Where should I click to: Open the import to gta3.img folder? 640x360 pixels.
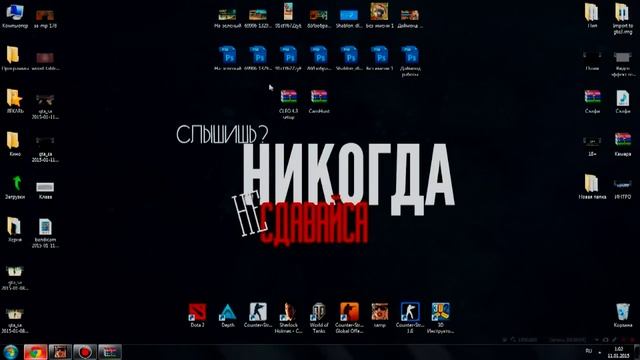pyautogui.click(x=623, y=19)
